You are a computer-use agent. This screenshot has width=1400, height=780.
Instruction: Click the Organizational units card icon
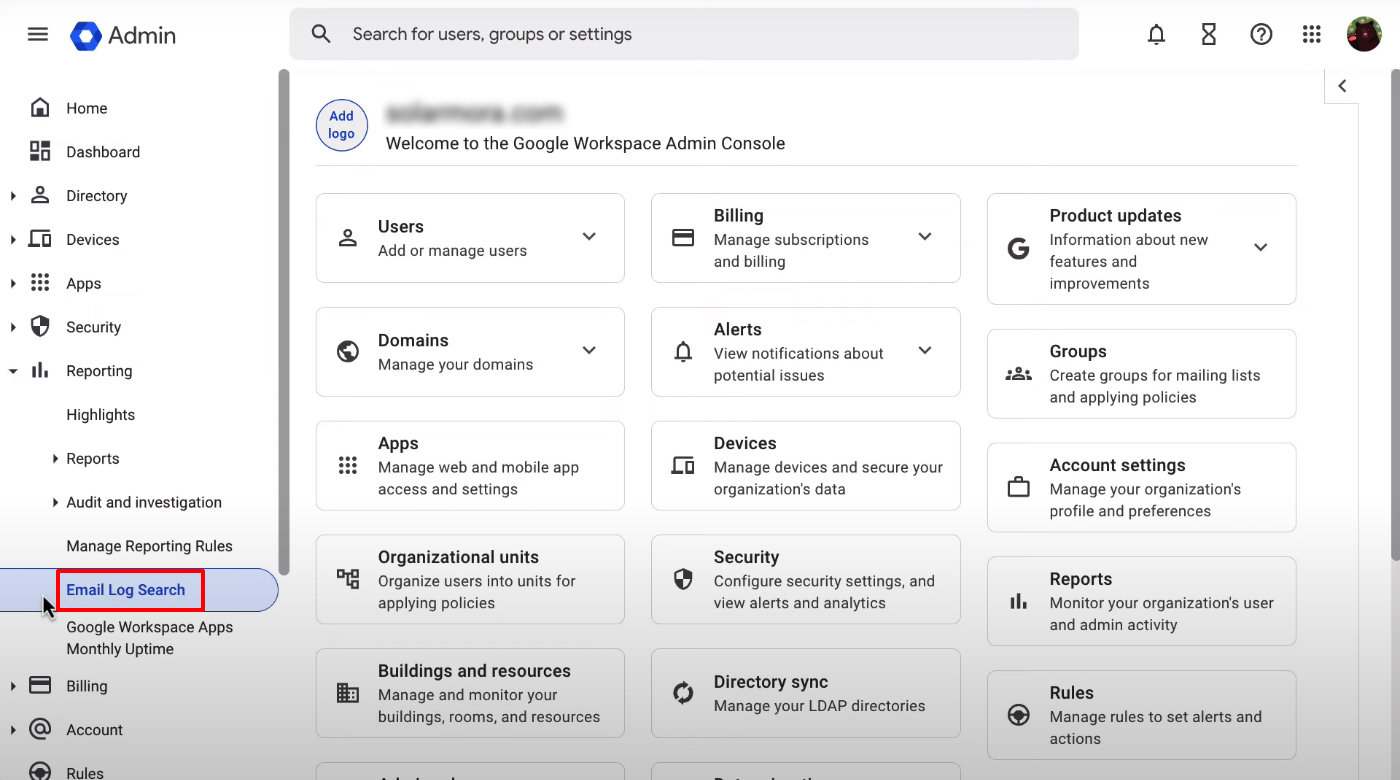coord(348,578)
